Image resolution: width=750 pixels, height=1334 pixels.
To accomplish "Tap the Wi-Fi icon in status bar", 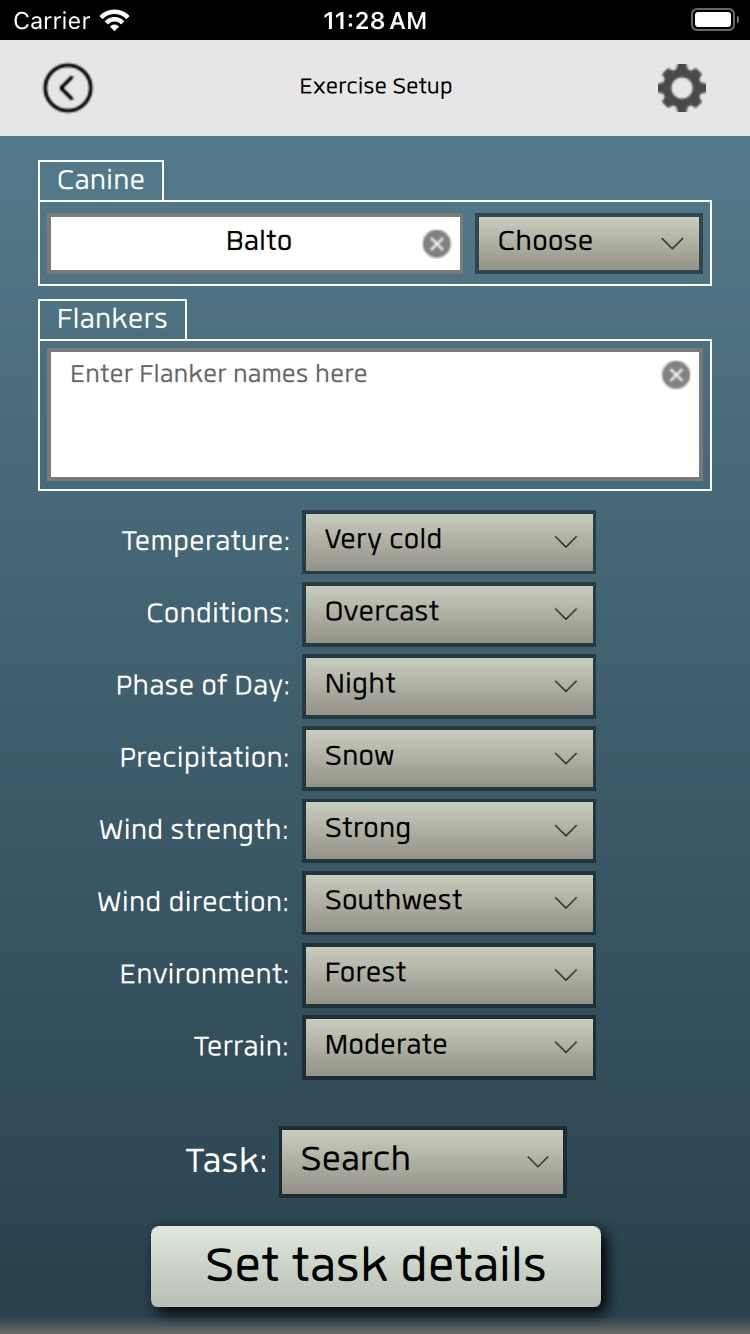I will [x=116, y=20].
